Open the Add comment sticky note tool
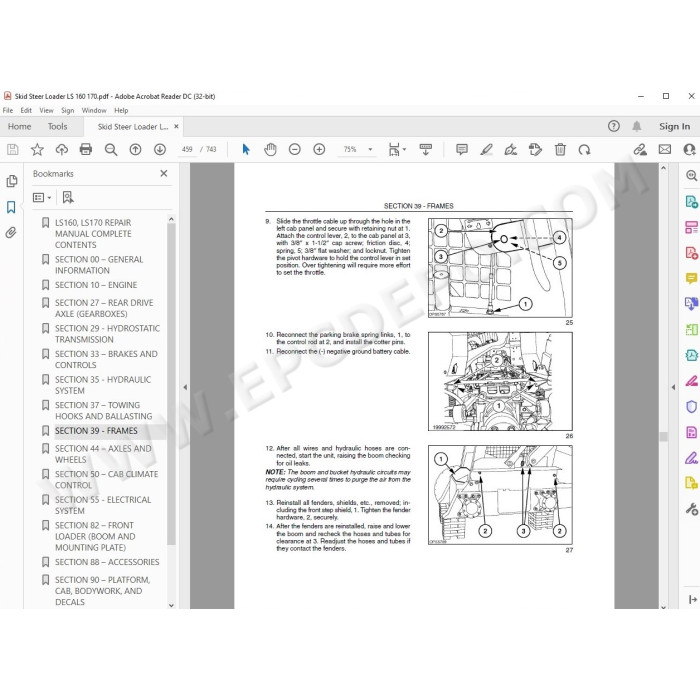Screen dimensions: 700x700 pos(462,149)
